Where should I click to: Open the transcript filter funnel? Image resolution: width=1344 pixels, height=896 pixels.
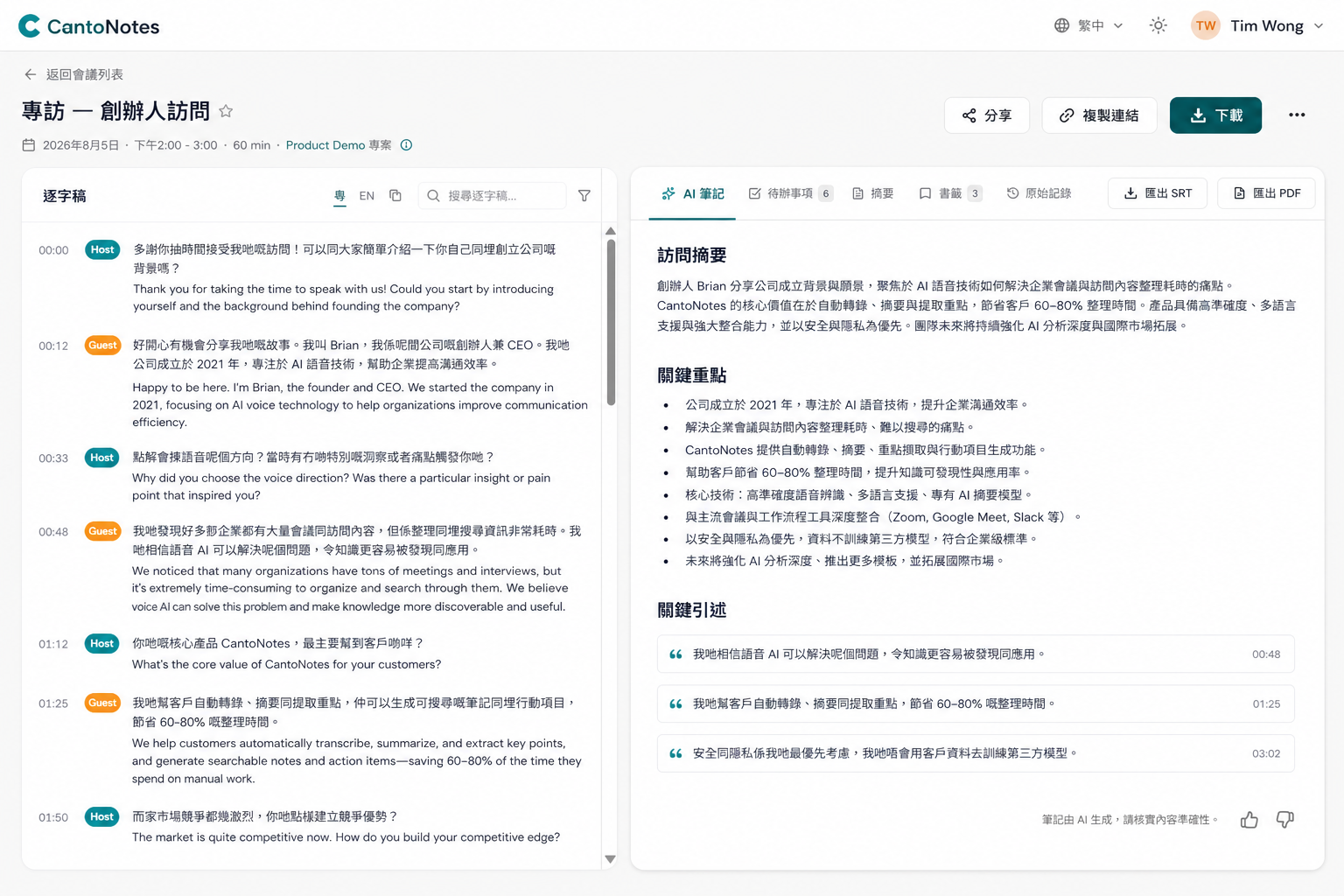click(584, 196)
